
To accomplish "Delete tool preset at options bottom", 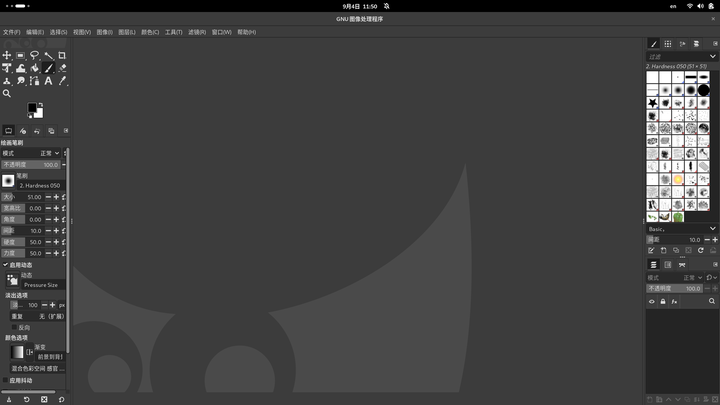I will (44, 399).
